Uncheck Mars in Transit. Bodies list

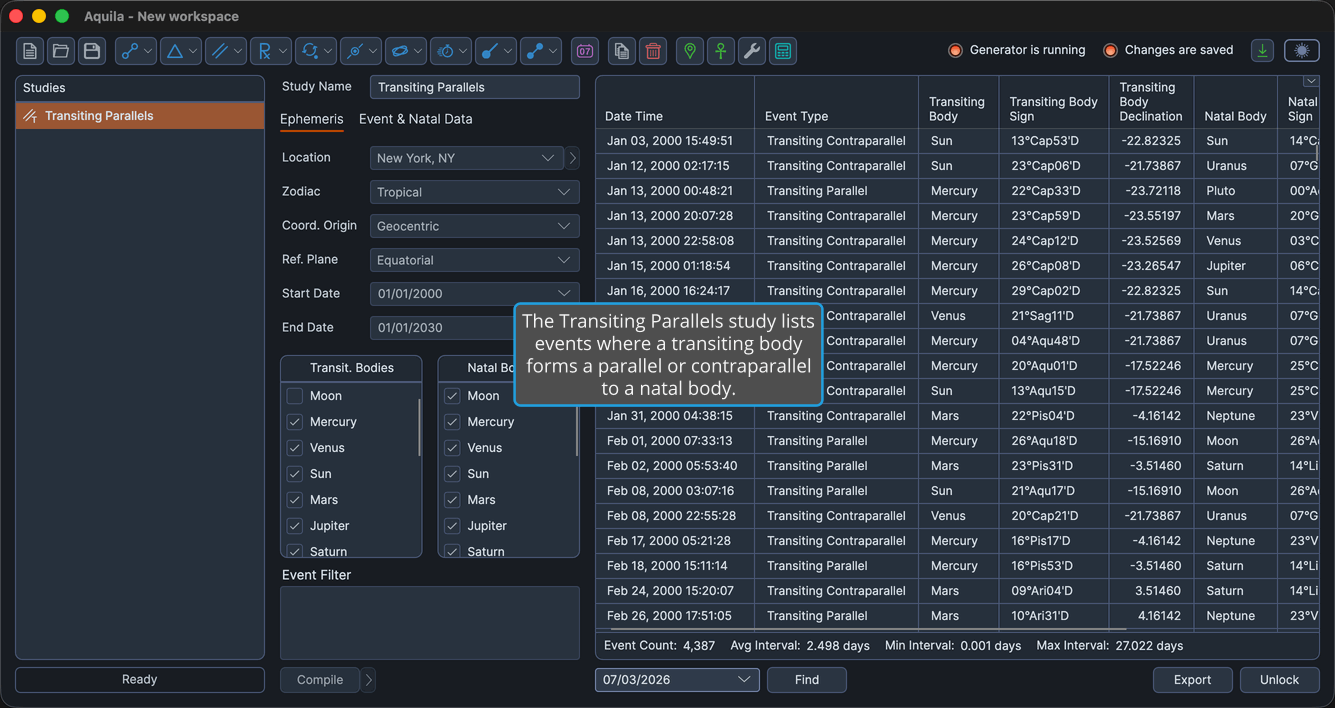tap(295, 500)
